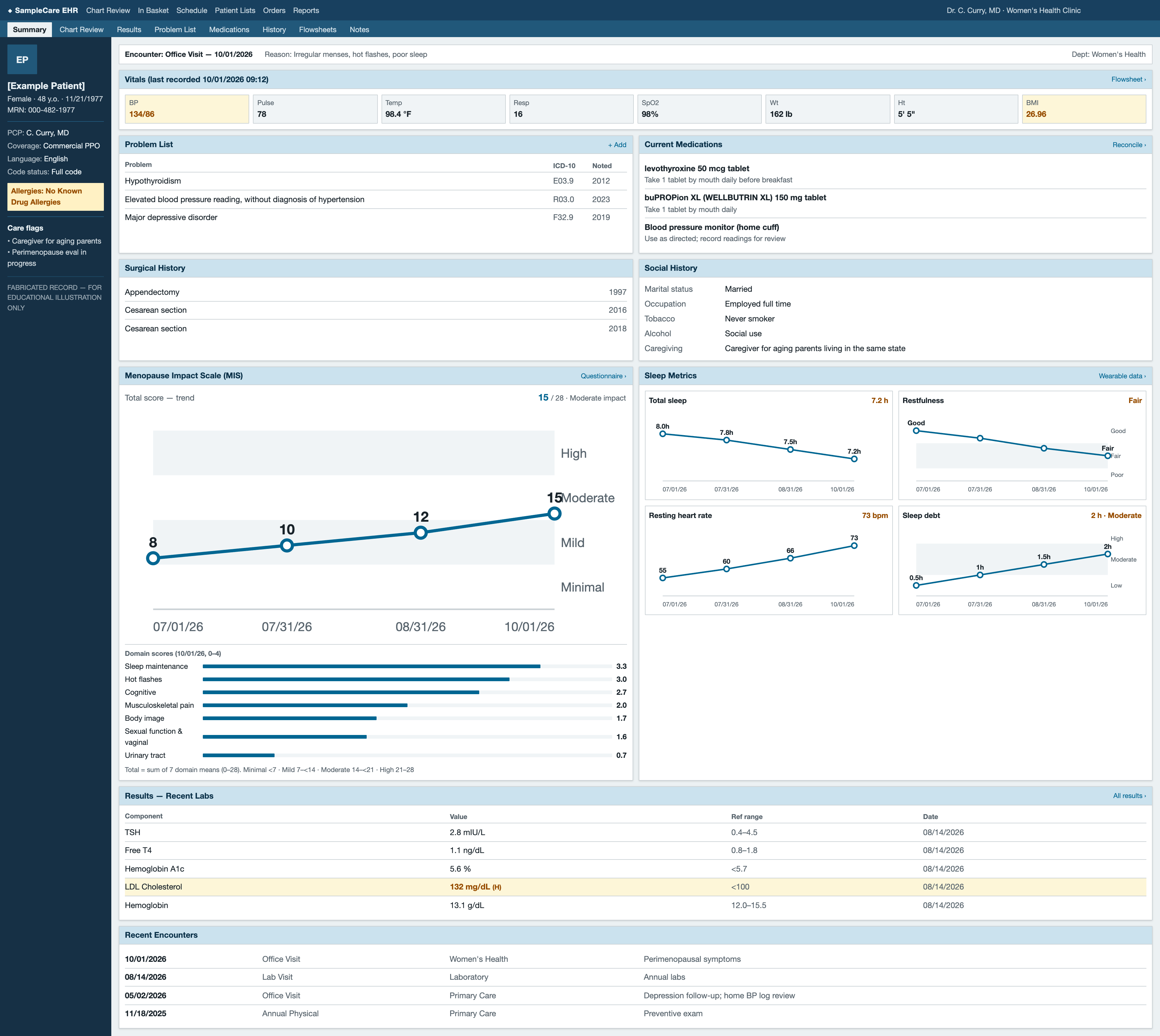This screenshot has width=1160, height=1036.
Task: Switch to the Results tab
Action: point(129,30)
